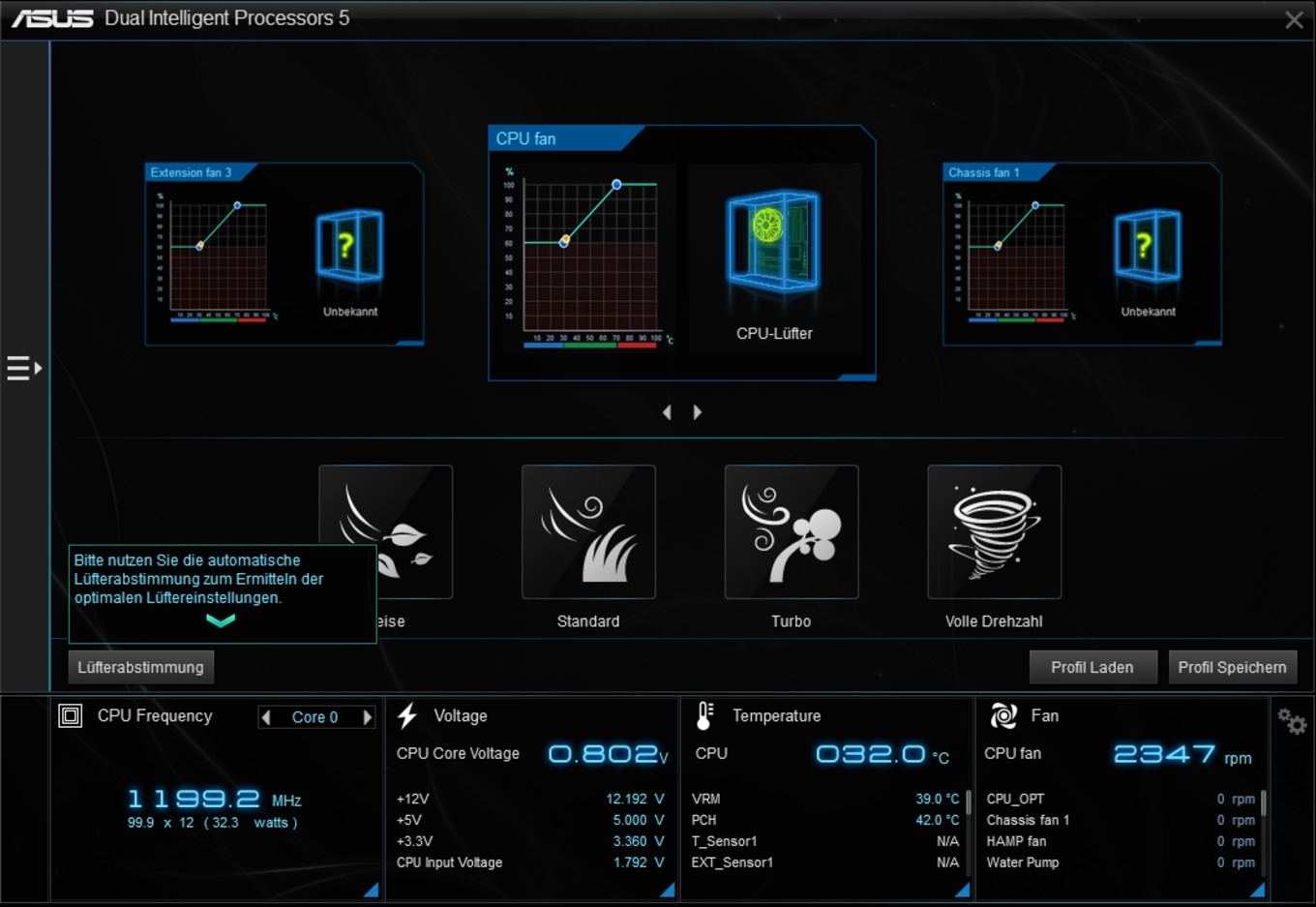Dismiss tooltip via green chevron
The height and width of the screenshot is (907, 1316).
click(221, 621)
